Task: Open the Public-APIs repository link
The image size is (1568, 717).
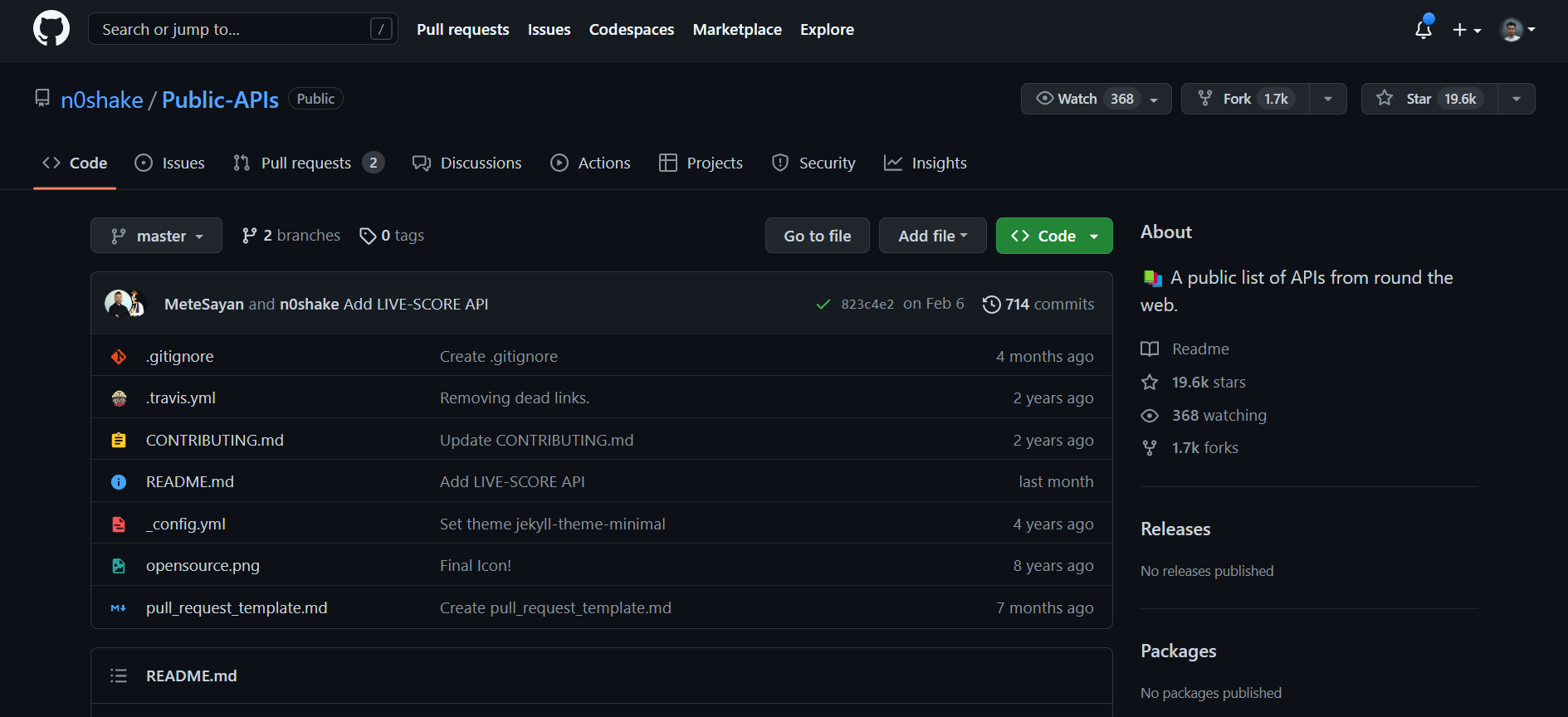Action: point(220,100)
